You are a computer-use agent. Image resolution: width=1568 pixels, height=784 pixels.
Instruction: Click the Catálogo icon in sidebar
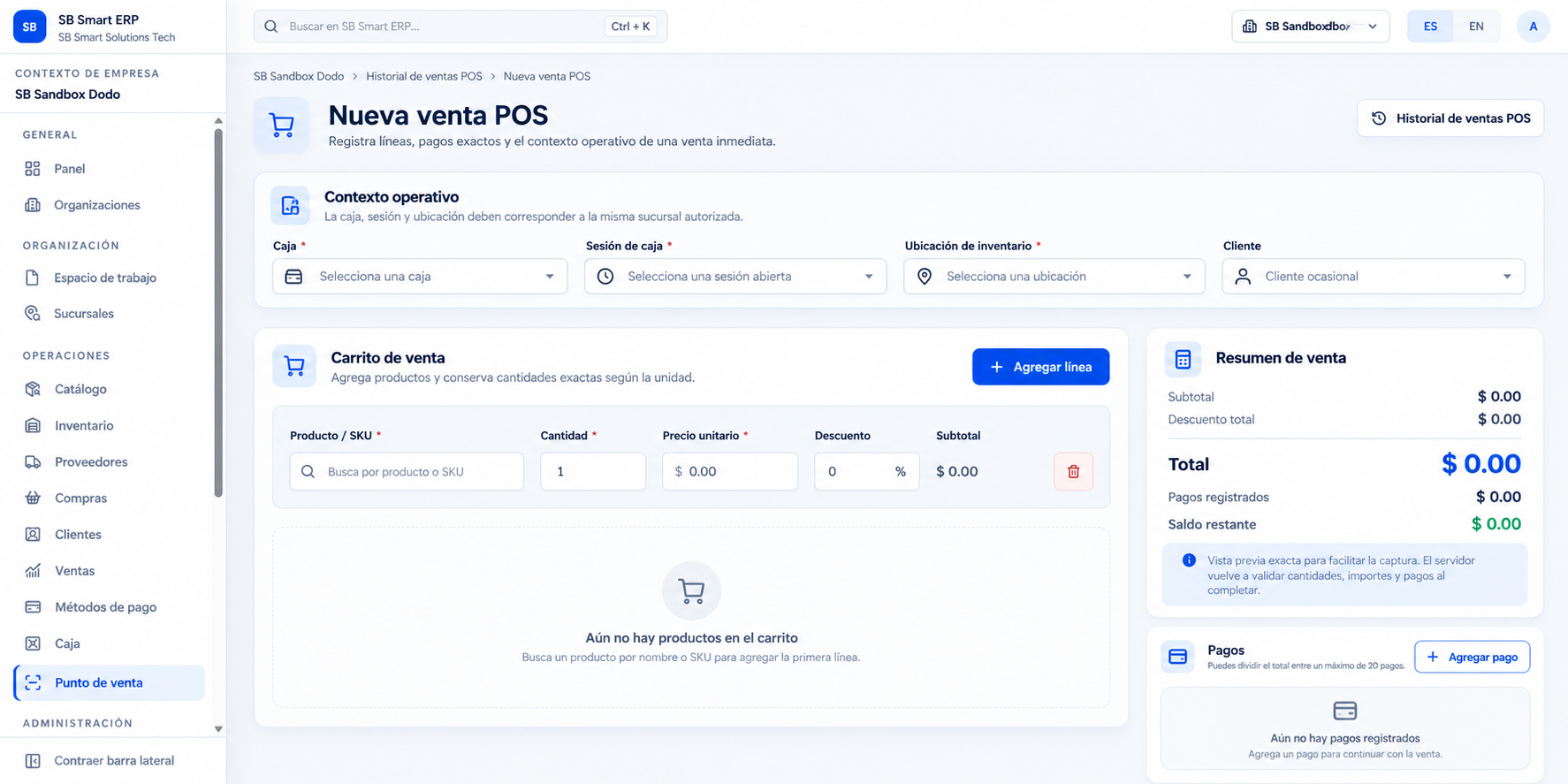click(x=33, y=389)
